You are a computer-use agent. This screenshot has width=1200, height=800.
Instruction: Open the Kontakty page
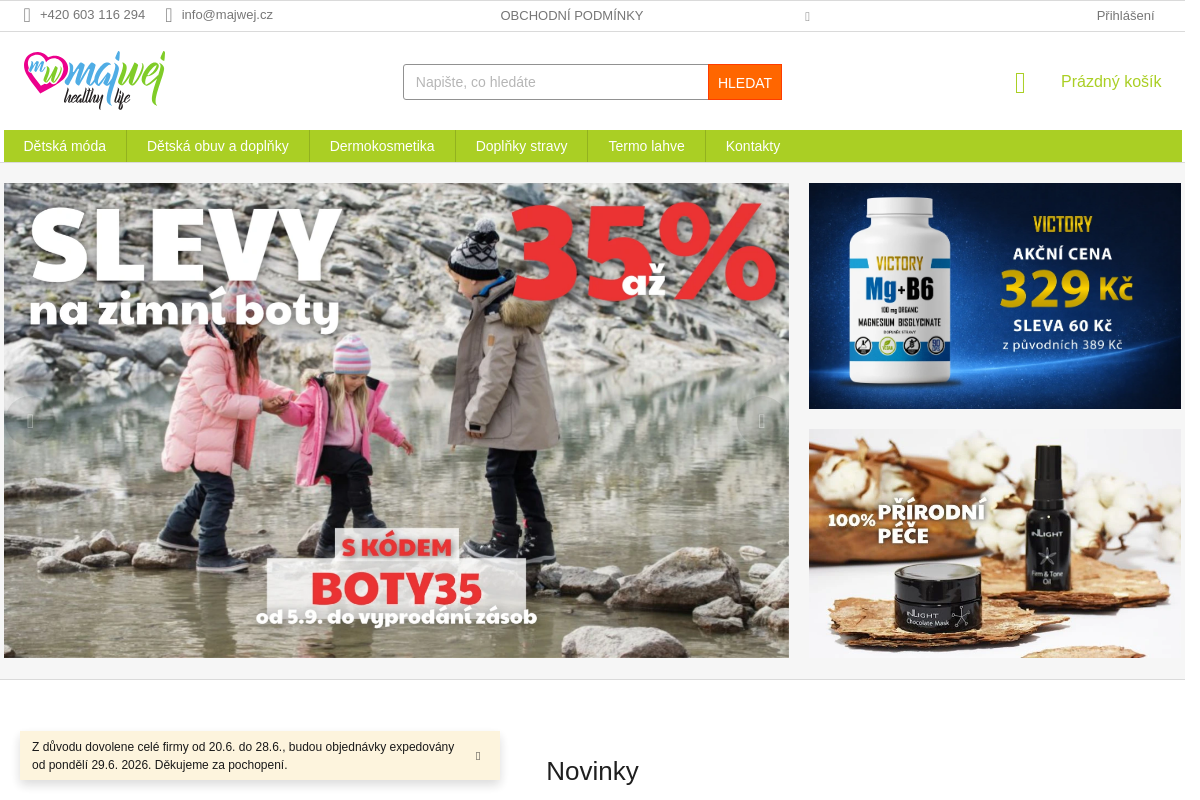point(753,146)
